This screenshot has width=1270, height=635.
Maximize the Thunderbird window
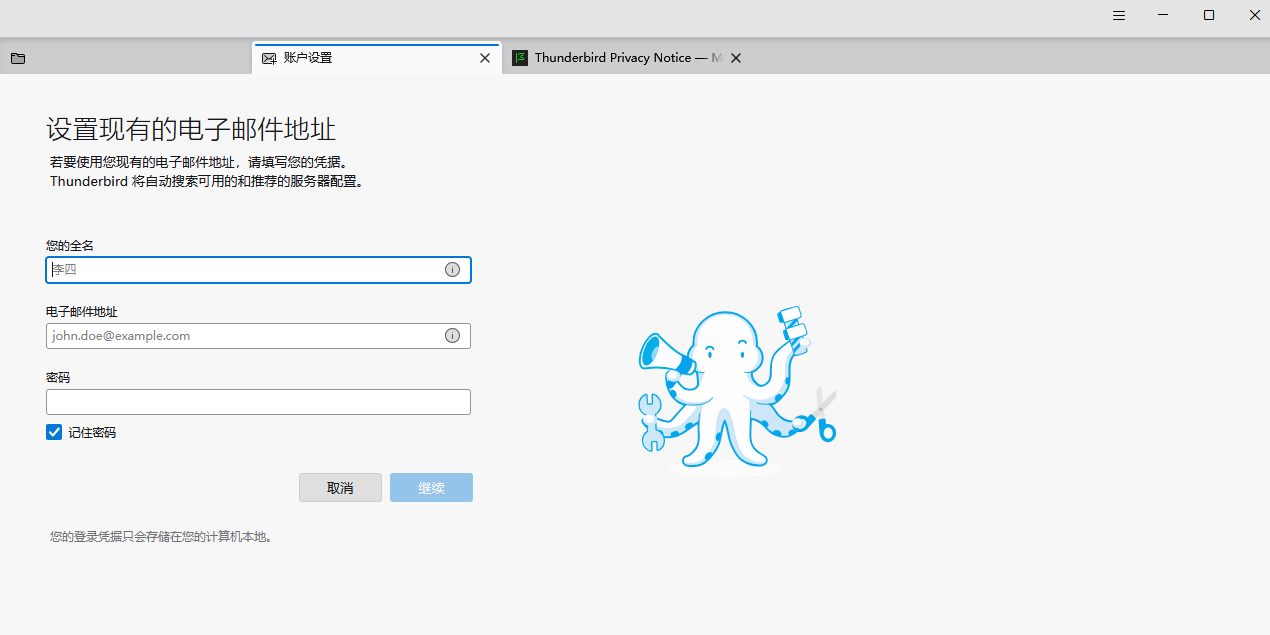(x=1209, y=15)
